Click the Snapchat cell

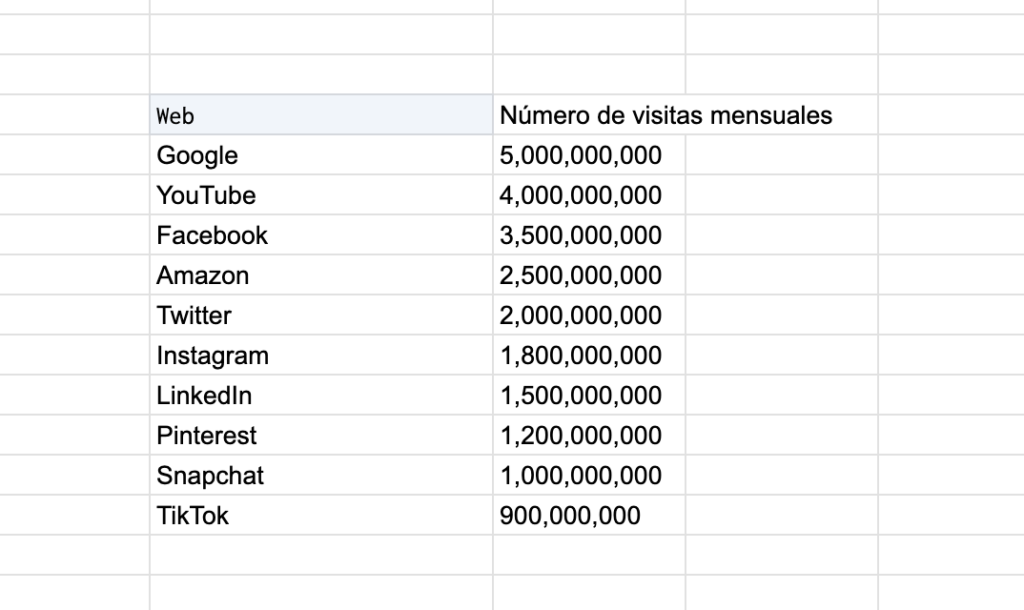pyautogui.click(x=321, y=475)
